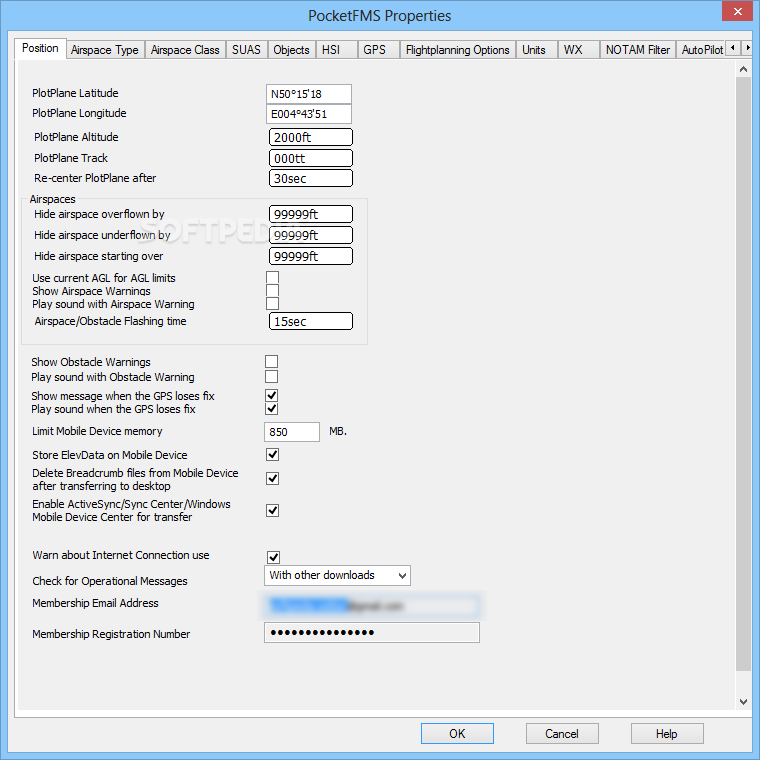Enable Show Obstacle Warnings checkbox
Viewport: 760px width, 760px height.
[x=271, y=362]
